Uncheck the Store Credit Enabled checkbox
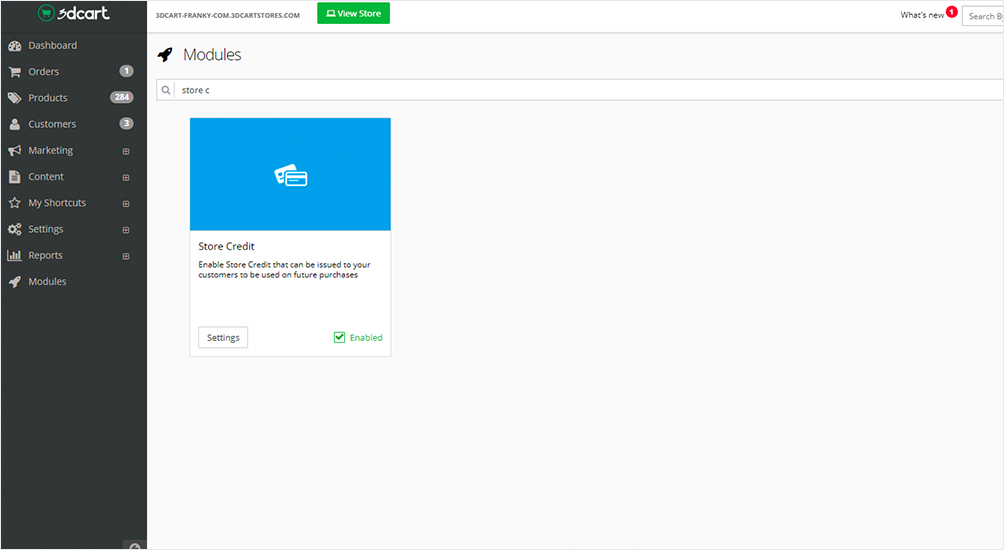The height and width of the screenshot is (550, 1004). tap(340, 338)
